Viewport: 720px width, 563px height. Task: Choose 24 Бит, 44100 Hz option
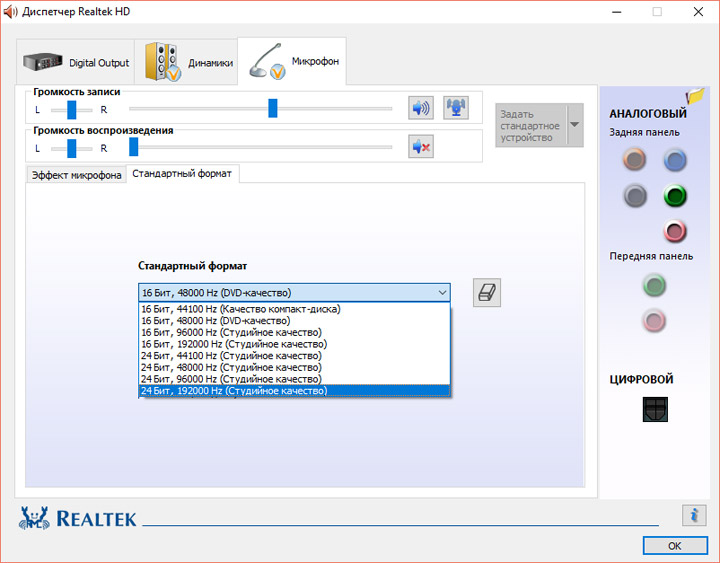click(294, 355)
